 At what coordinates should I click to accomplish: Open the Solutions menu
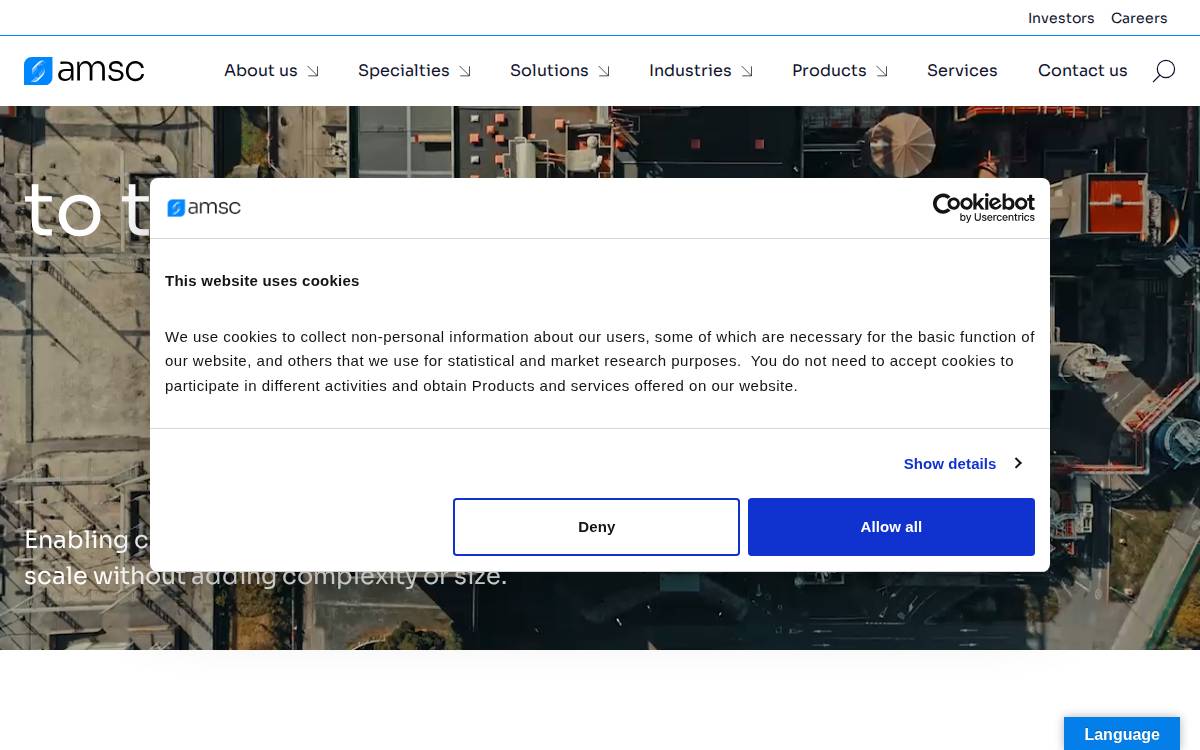click(549, 70)
